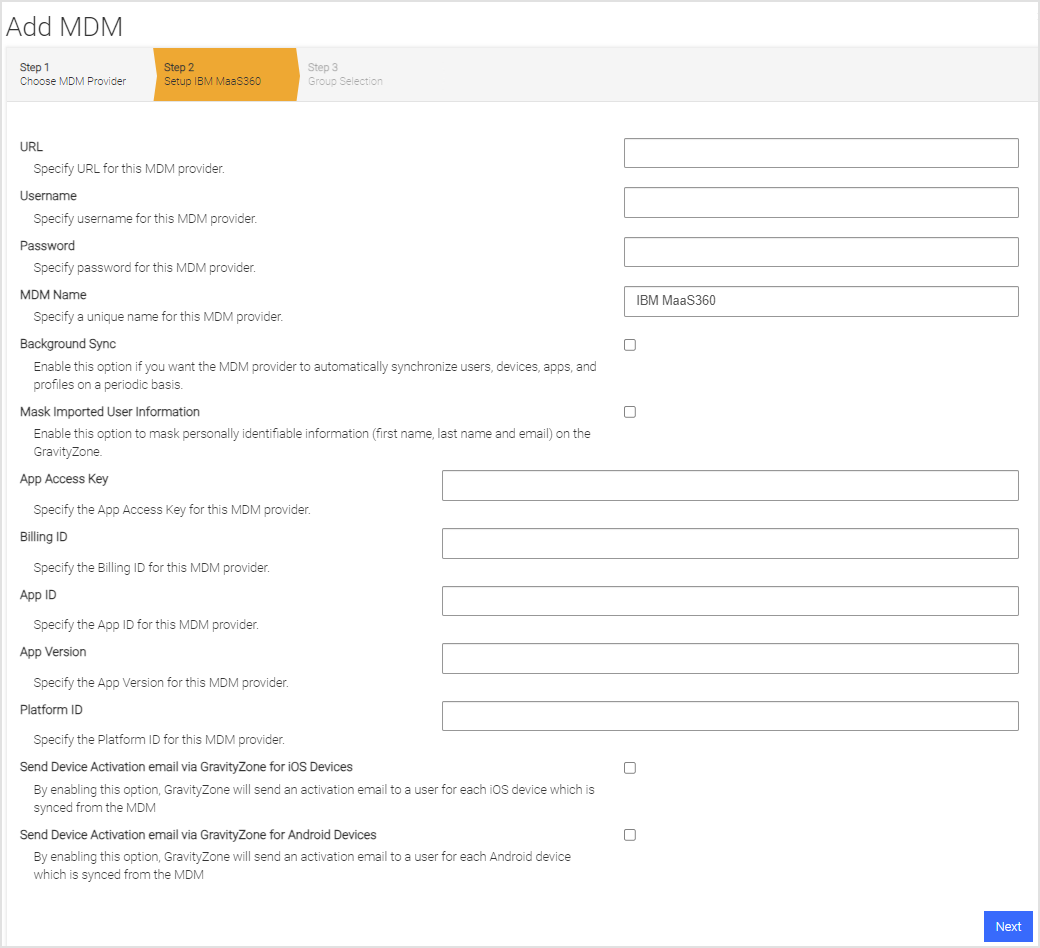
Task: Select the App Version input field
Action: click(x=730, y=658)
